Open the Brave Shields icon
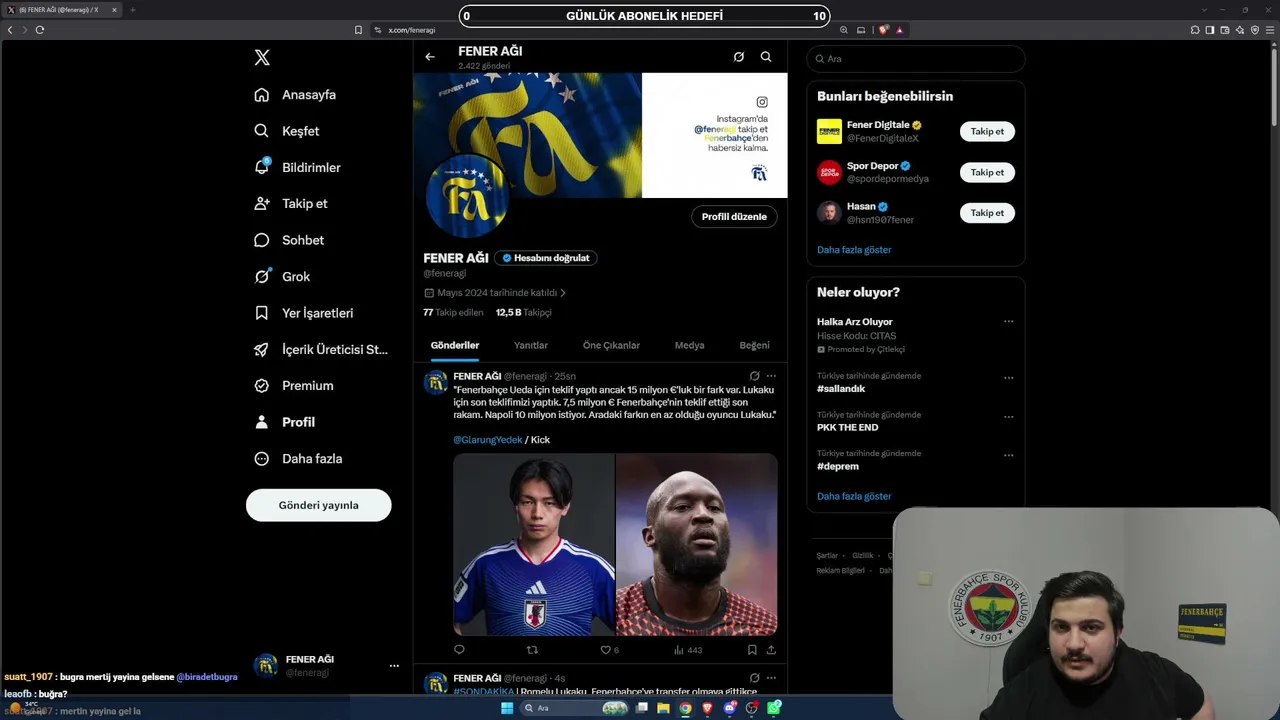1280x720 pixels. 883,30
